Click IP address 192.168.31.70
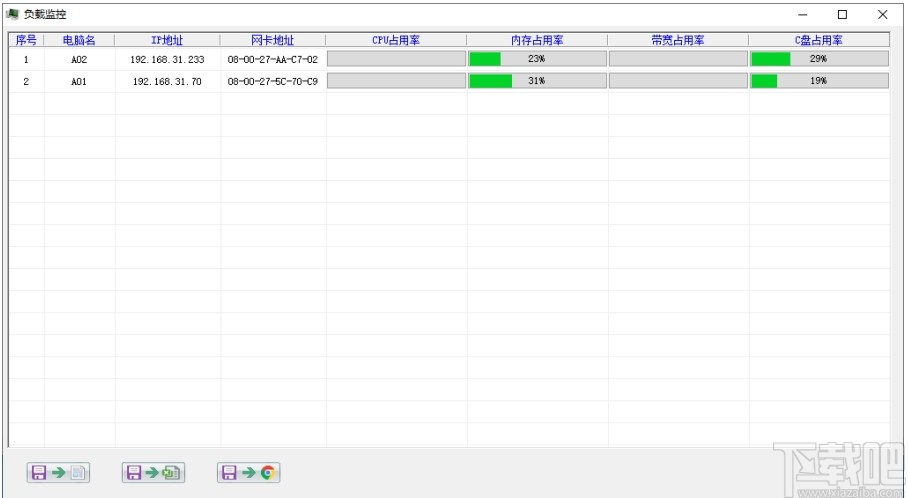The width and height of the screenshot is (908, 498). click(167, 81)
